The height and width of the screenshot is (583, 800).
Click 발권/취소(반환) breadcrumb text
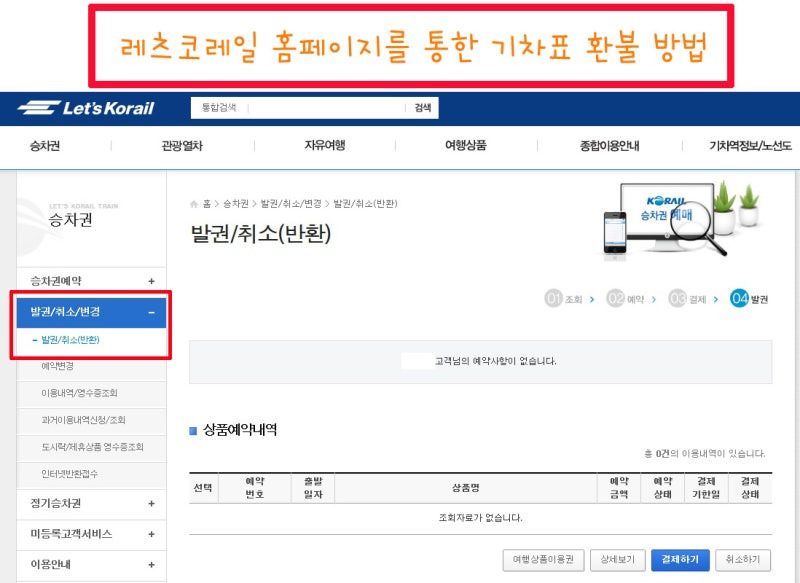365,204
